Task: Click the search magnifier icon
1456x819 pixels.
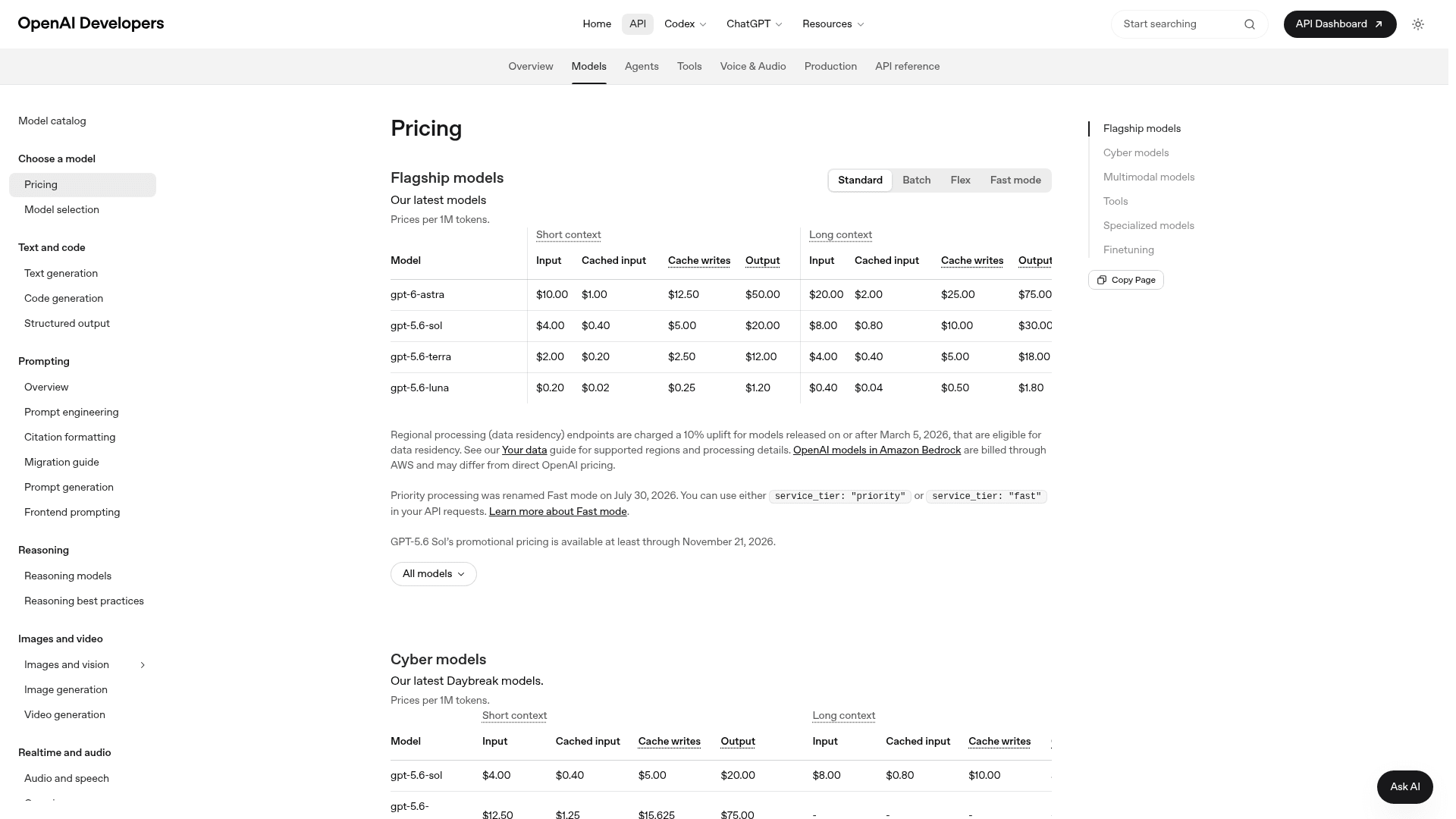Action: click(1249, 24)
